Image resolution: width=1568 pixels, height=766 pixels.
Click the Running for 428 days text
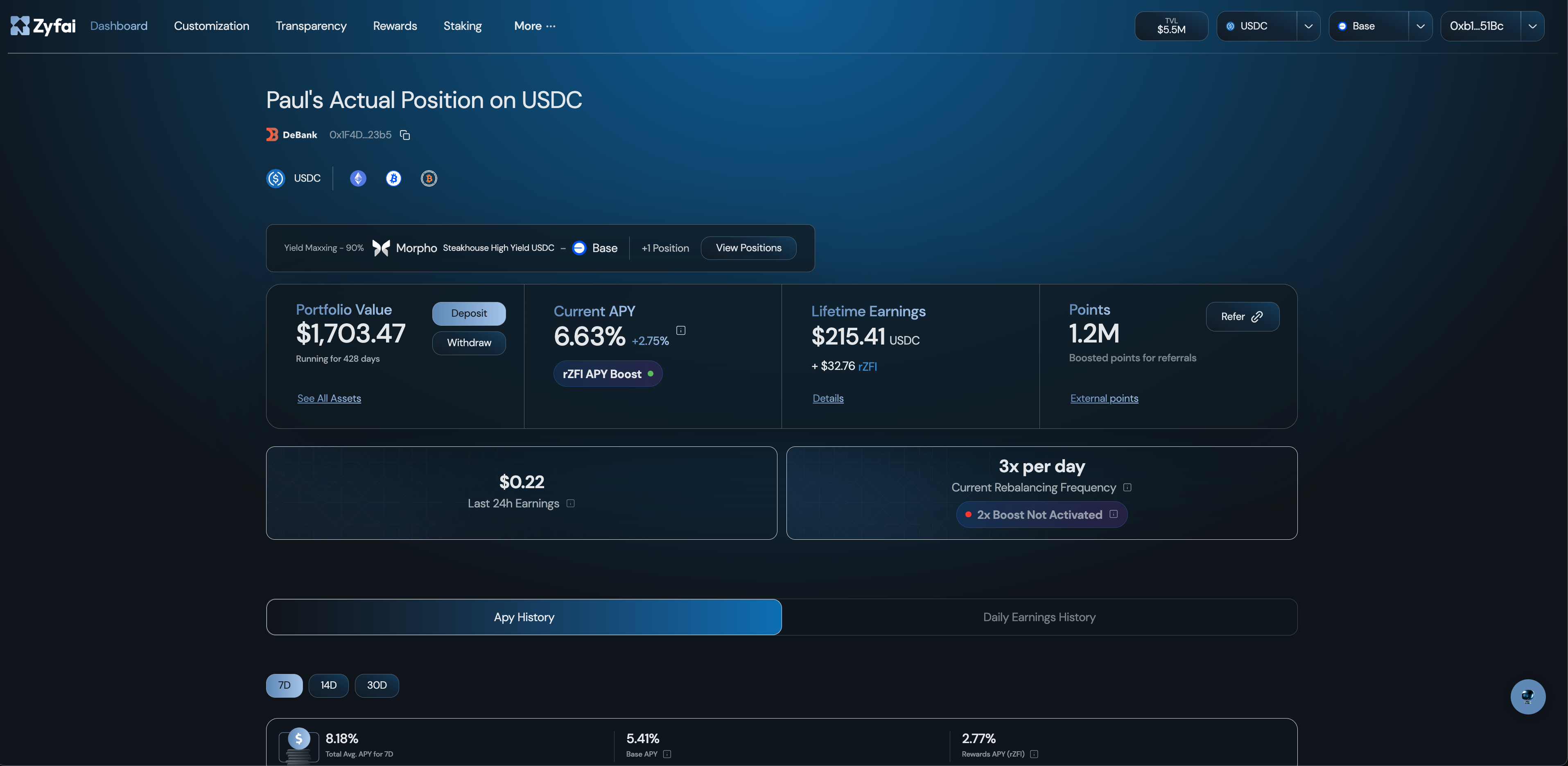click(338, 358)
